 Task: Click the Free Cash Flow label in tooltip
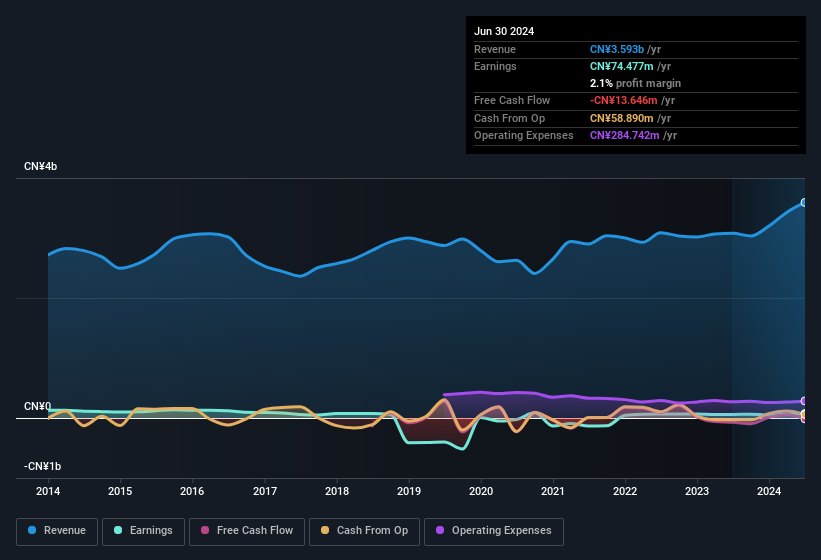pyautogui.click(x=512, y=100)
